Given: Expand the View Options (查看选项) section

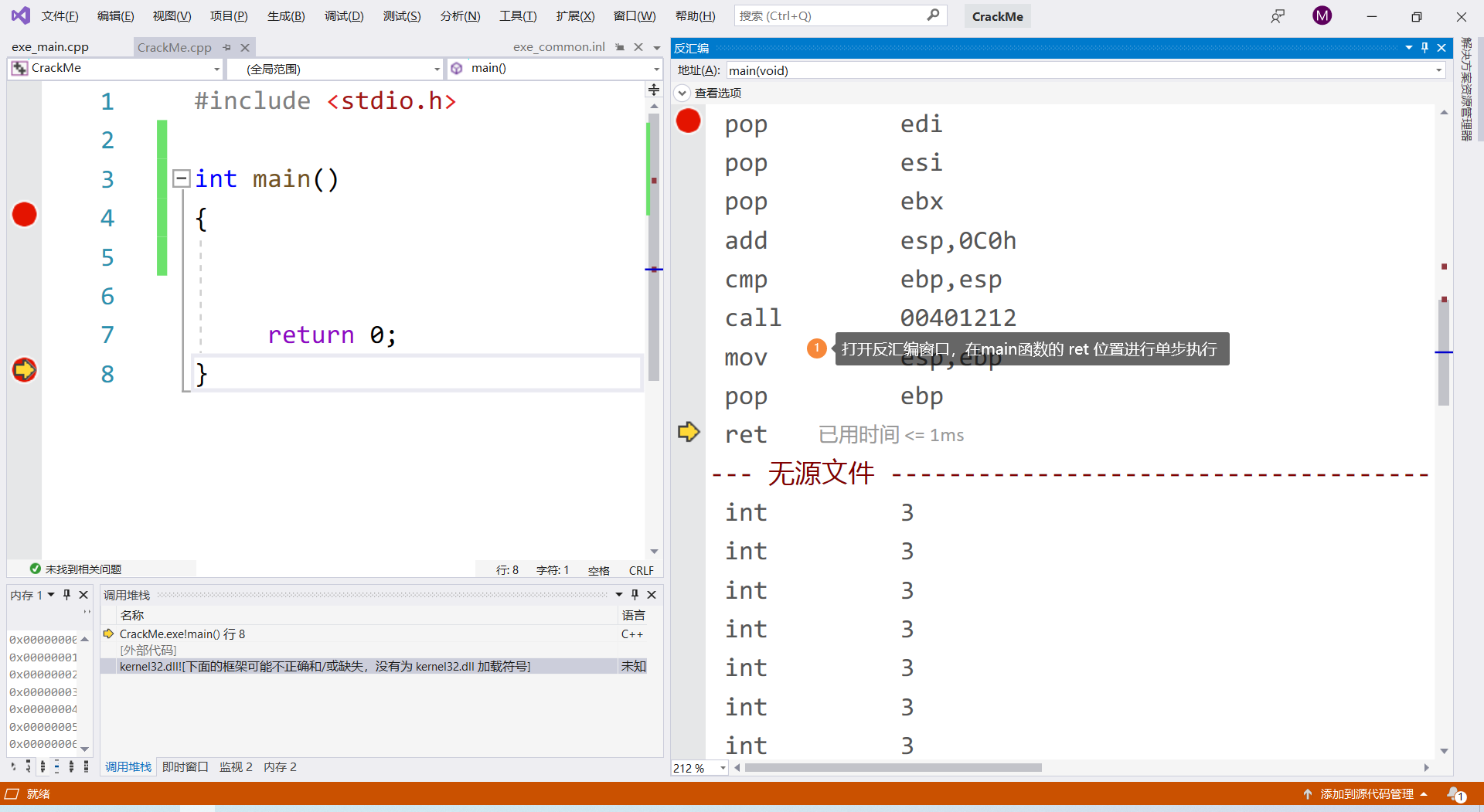Looking at the screenshot, I should (682, 93).
